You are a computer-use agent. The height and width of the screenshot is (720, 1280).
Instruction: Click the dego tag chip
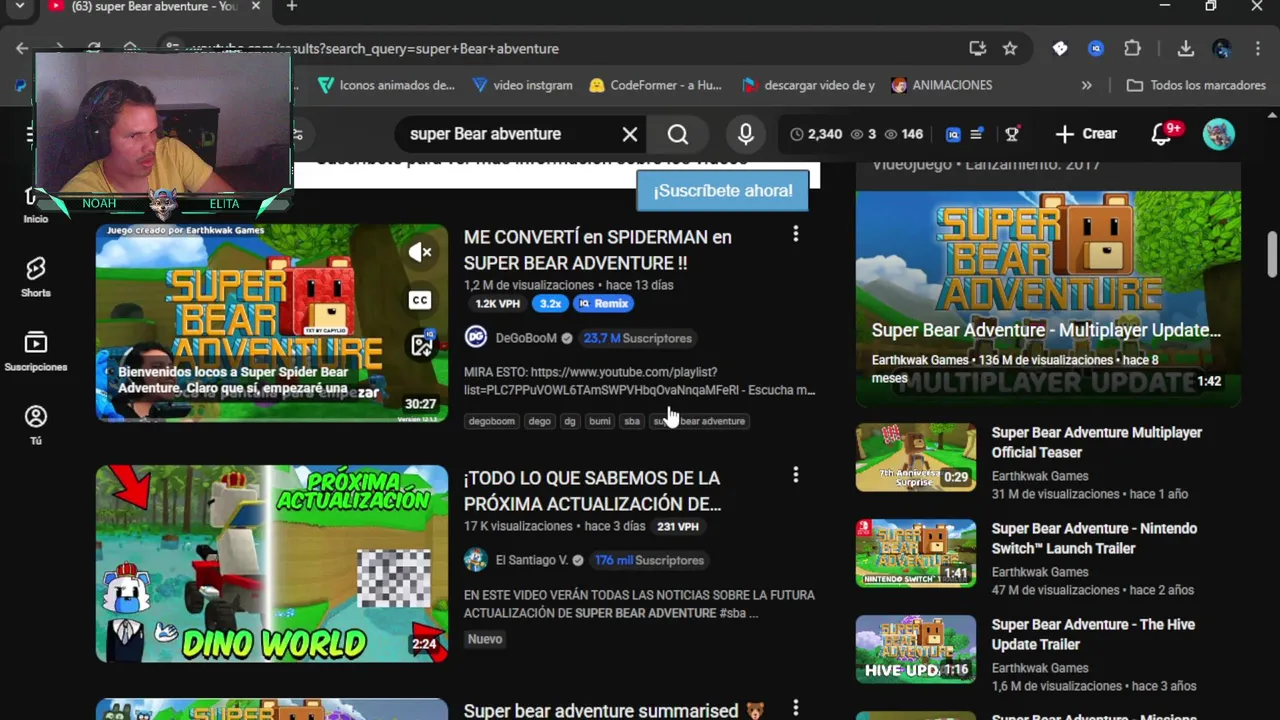540,421
